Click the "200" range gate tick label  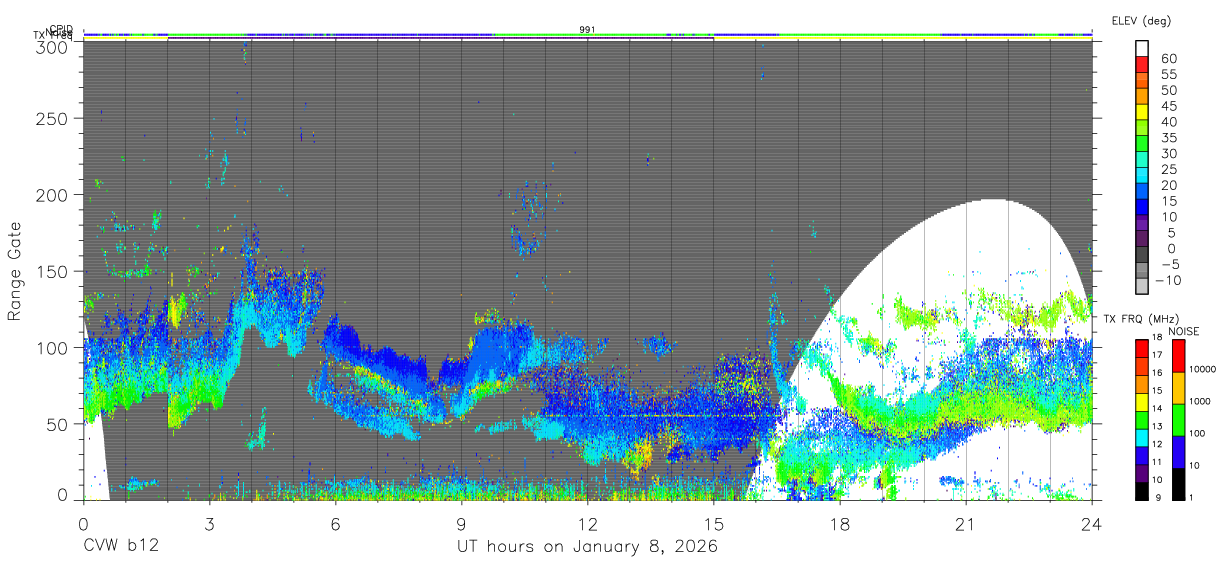coord(53,195)
